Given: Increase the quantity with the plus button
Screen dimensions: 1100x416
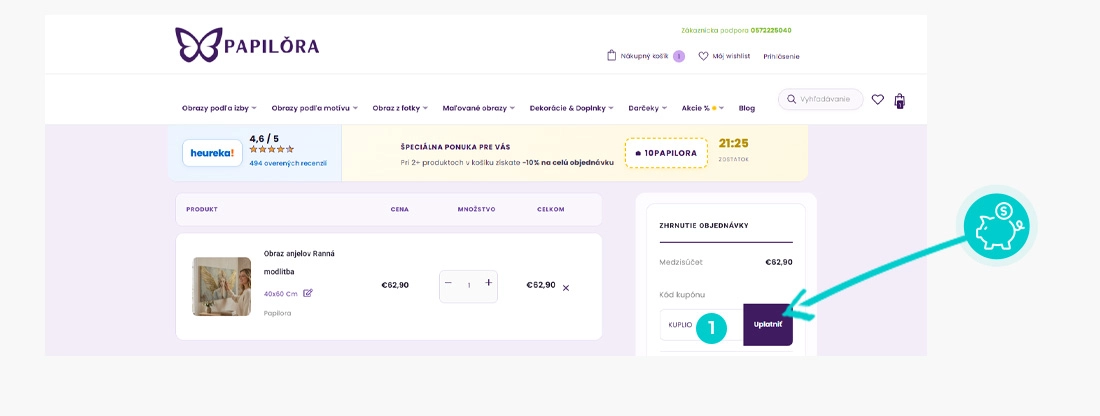Looking at the screenshot, I should (489, 283).
